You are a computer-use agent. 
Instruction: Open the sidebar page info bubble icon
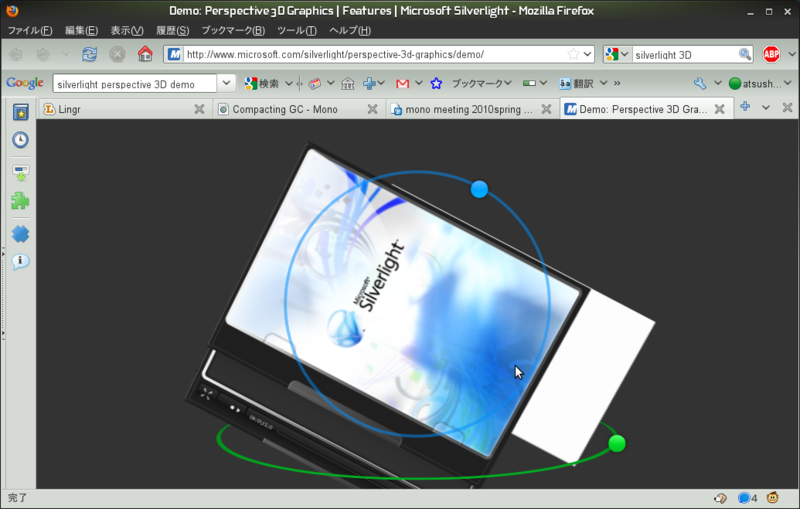pos(20,262)
